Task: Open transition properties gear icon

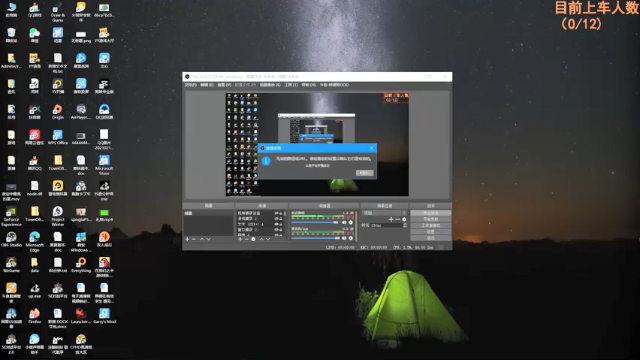Action: (x=404, y=219)
